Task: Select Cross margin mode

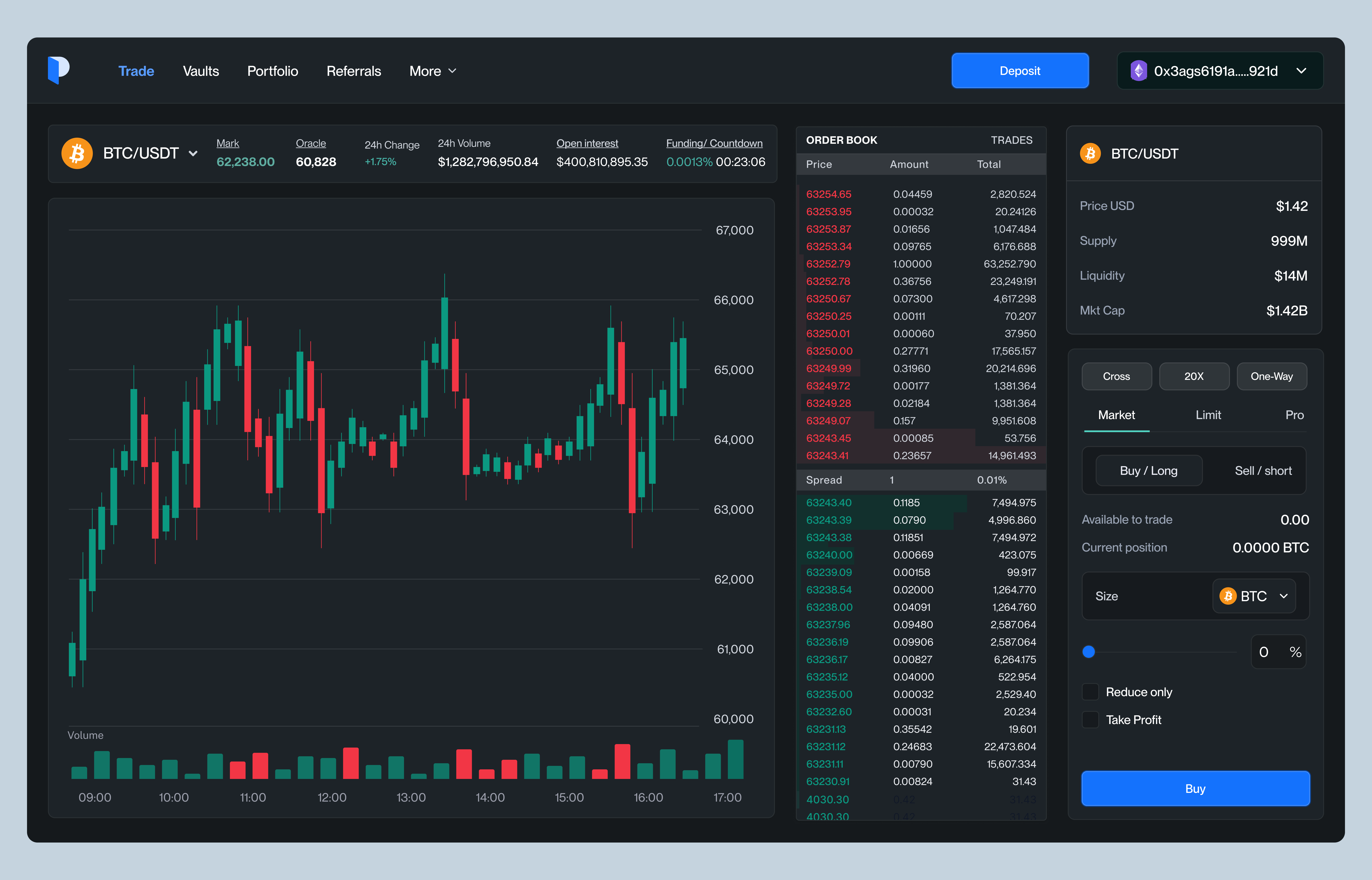Action: tap(1116, 377)
